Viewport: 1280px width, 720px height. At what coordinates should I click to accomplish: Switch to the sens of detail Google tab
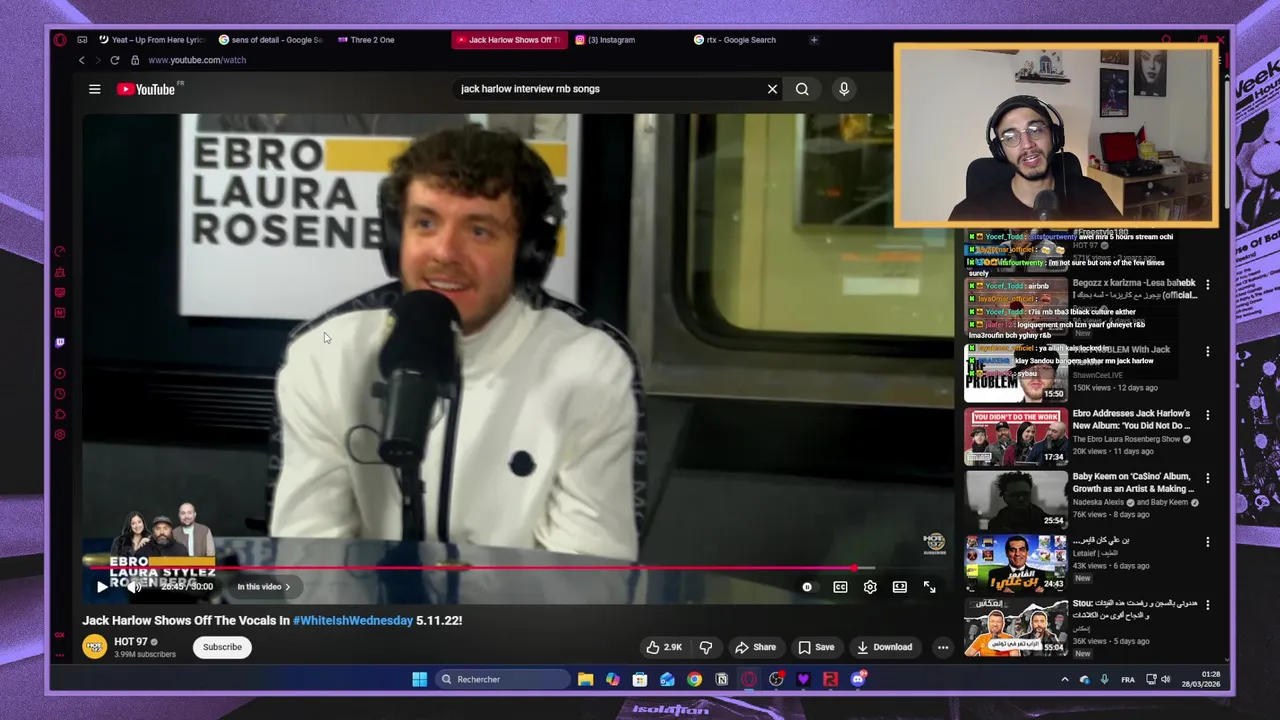point(271,40)
